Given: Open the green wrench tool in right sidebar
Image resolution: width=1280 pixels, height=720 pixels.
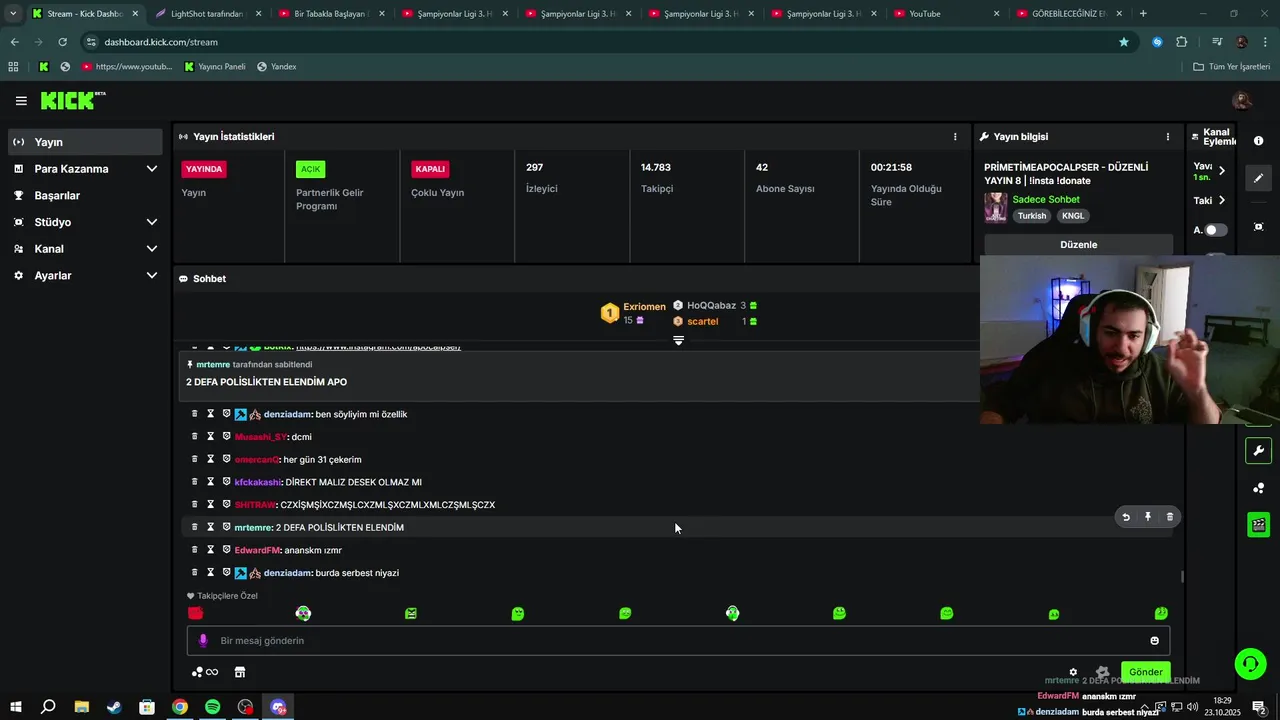Looking at the screenshot, I should [x=1258, y=450].
